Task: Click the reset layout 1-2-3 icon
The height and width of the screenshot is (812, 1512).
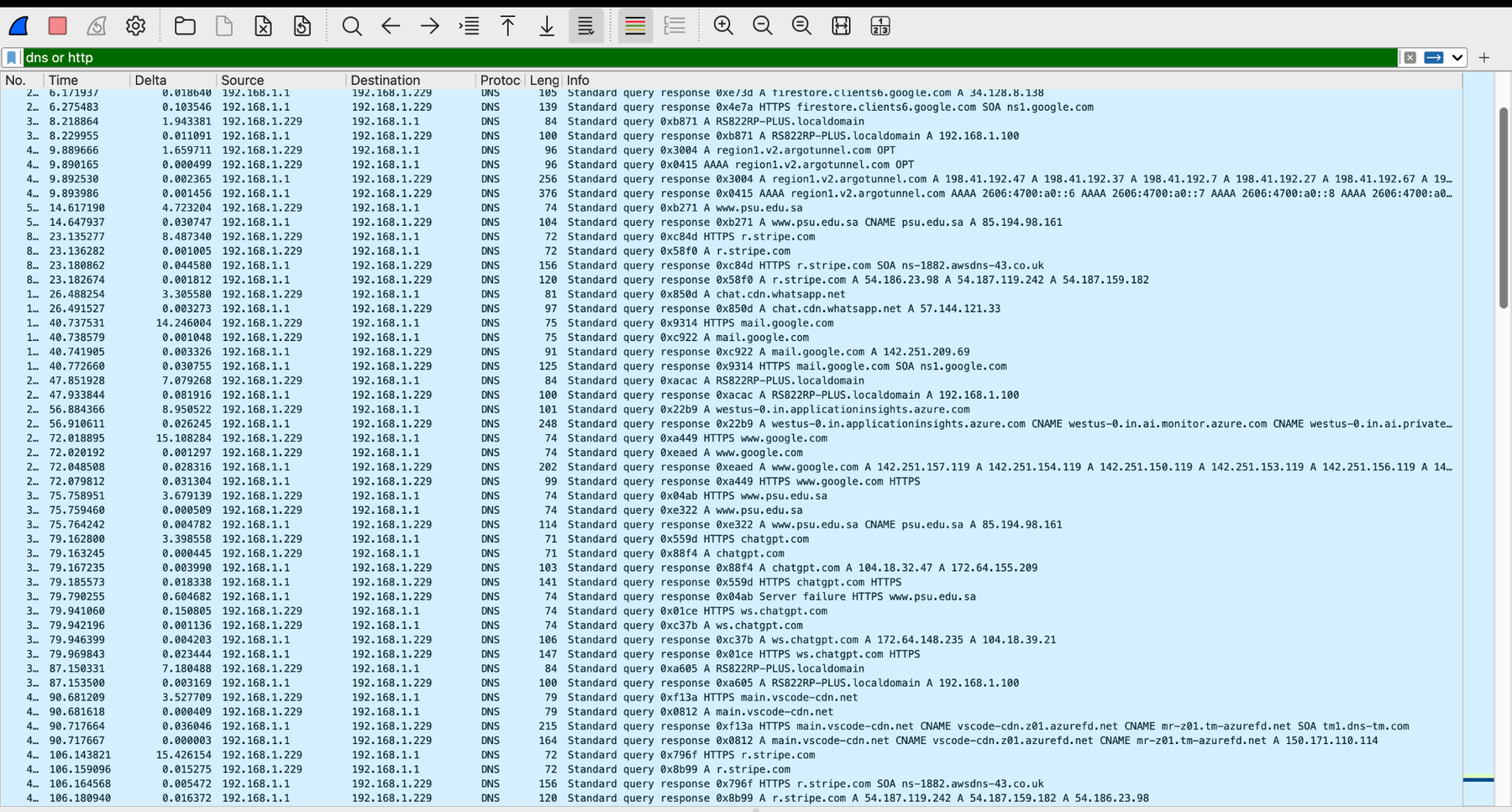Action: [x=880, y=26]
